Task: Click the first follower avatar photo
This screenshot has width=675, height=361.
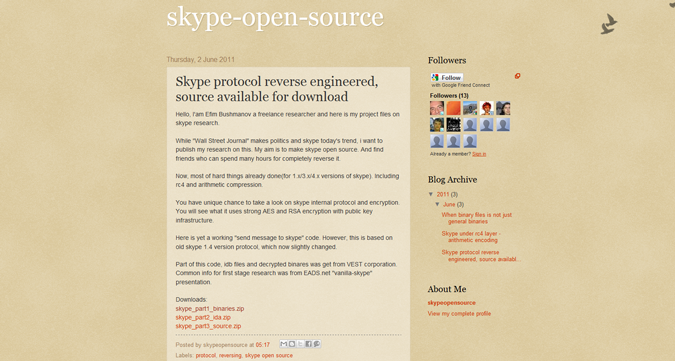Action: coord(437,108)
